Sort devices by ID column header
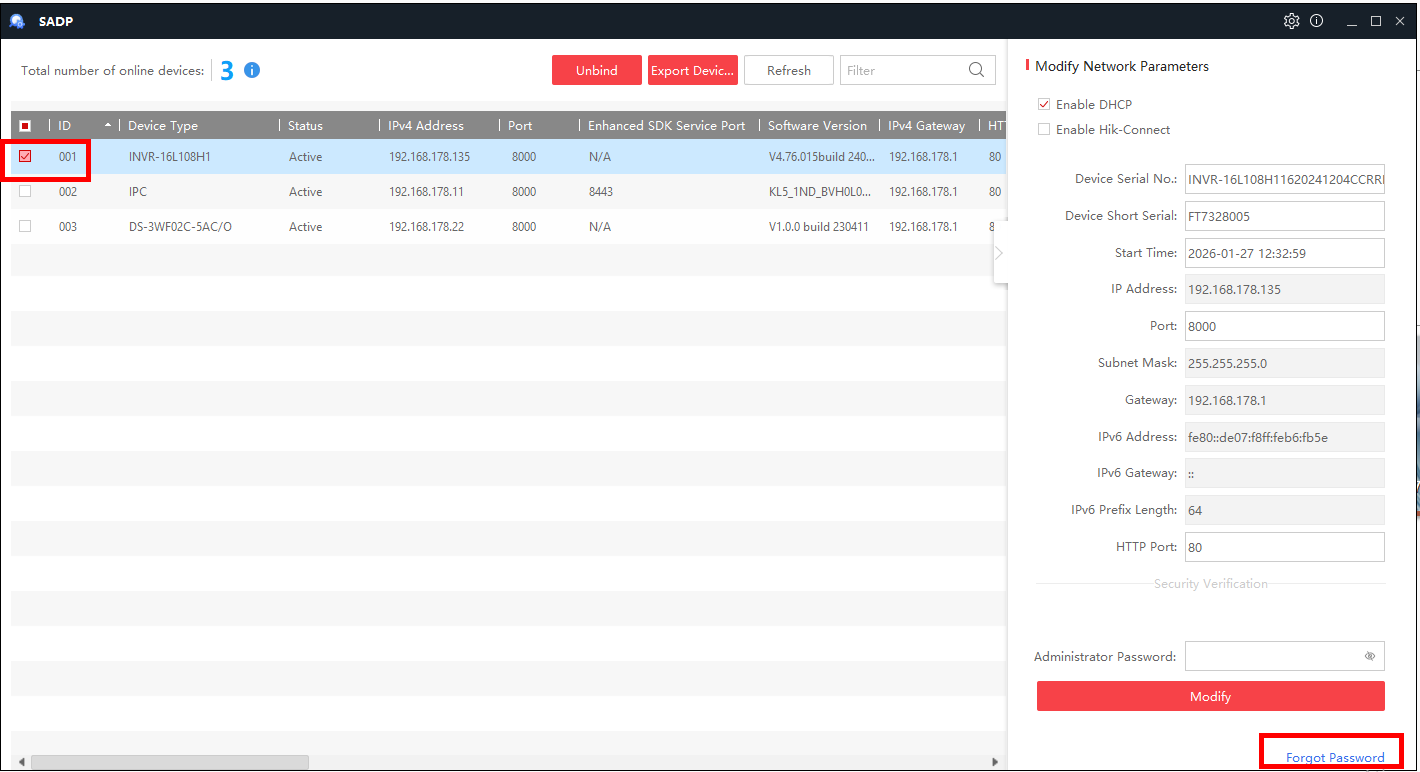Screen dimensions: 1420x772 (66, 126)
